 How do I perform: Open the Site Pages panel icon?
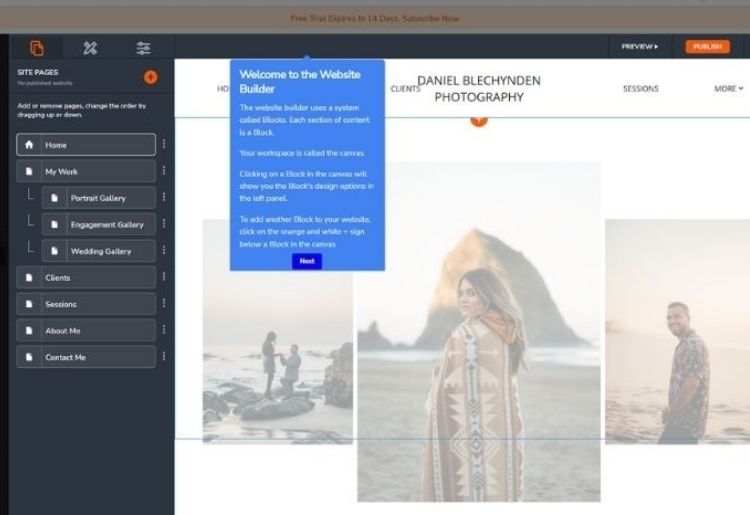coord(37,48)
